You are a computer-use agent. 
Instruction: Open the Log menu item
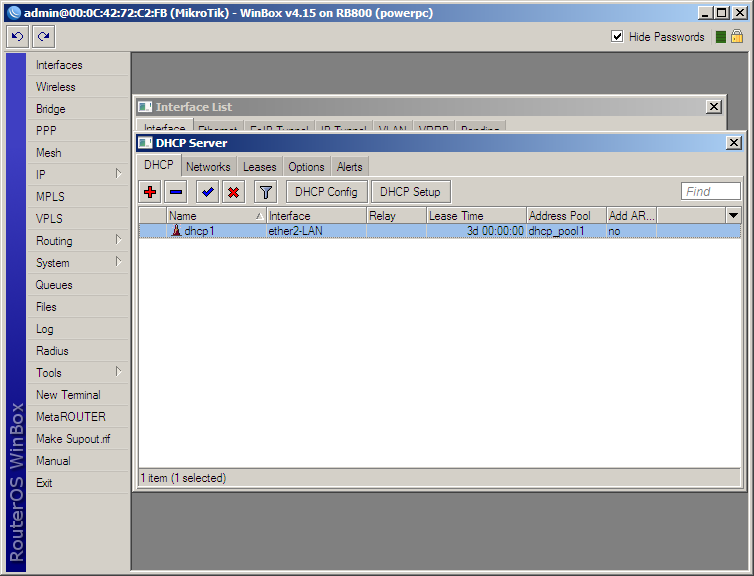coord(78,329)
